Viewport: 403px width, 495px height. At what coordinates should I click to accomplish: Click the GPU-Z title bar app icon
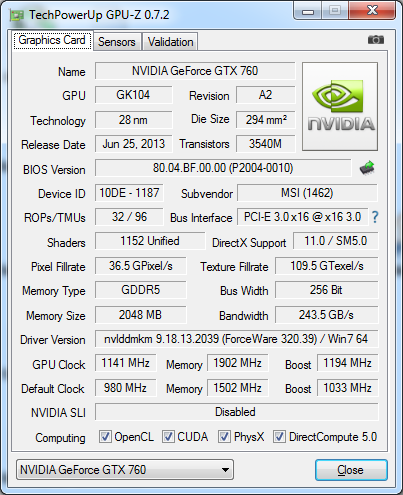coord(17,16)
